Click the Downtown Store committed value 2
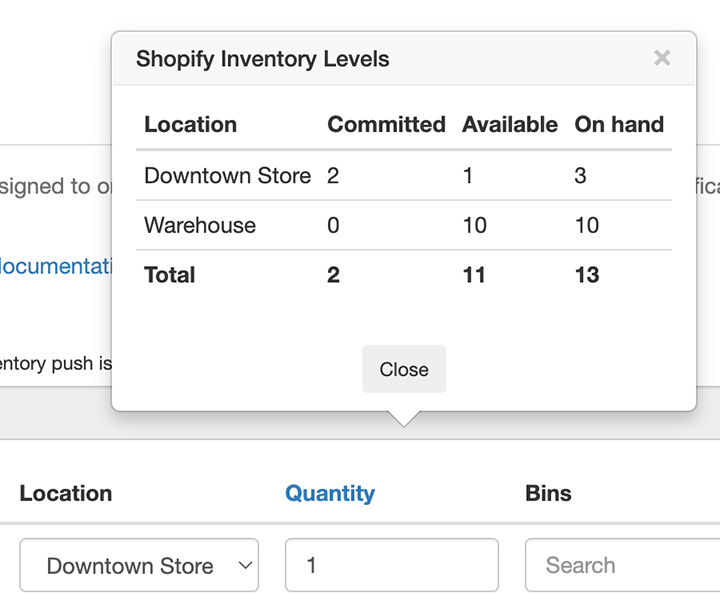Image resolution: width=720 pixels, height=605 pixels. coord(333,176)
